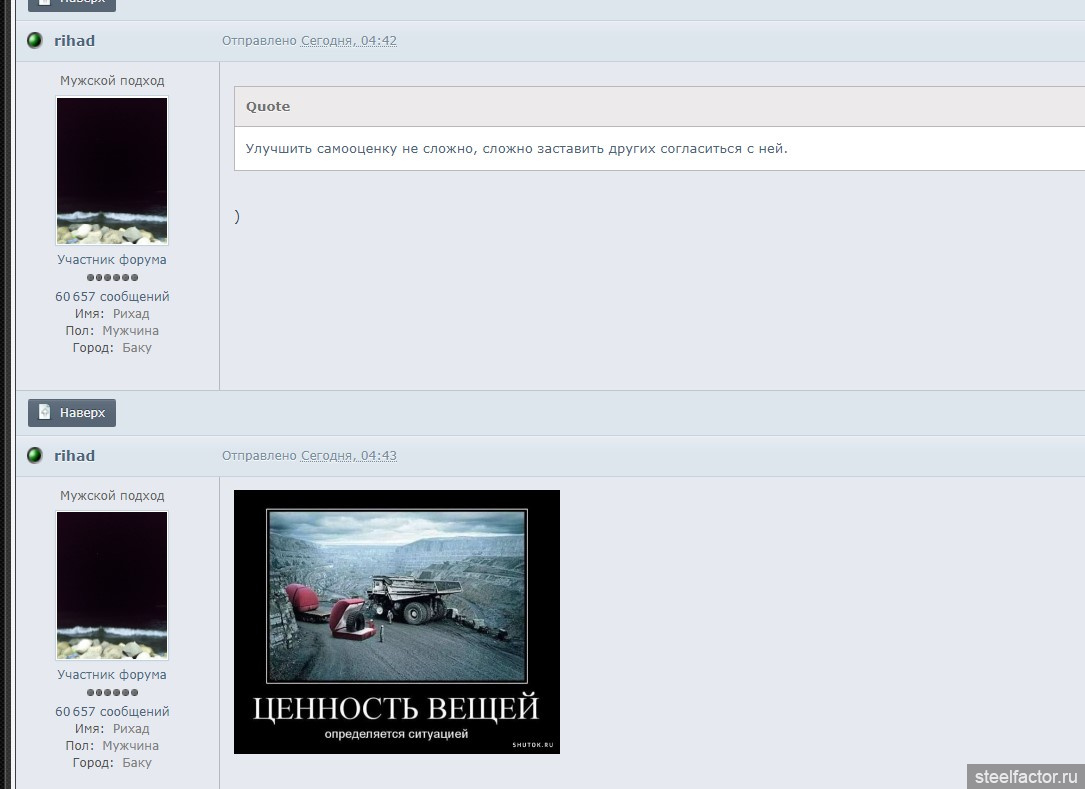Click the word Отправлено before Сегодня, 04:42
Screen dimensions: 1085x789
(x=259, y=41)
